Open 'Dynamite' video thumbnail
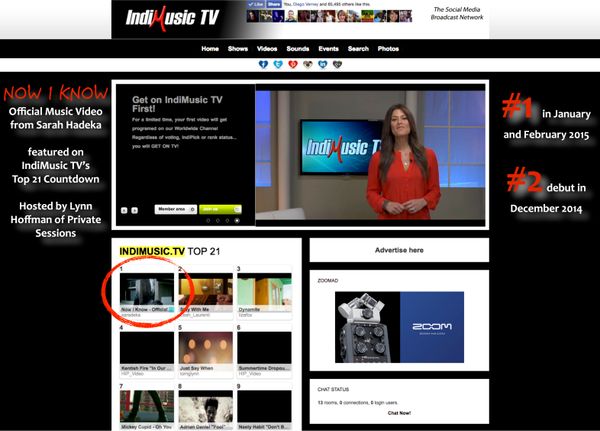 coord(264,290)
